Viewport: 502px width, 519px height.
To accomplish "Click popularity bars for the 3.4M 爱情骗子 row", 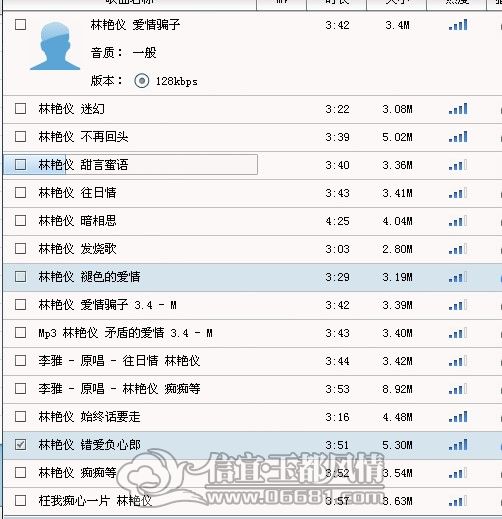I will tap(458, 25).
